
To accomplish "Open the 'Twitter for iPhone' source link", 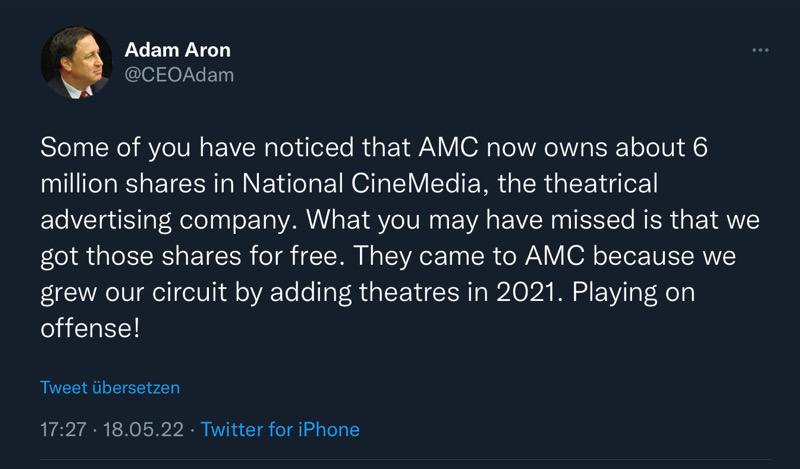I will point(280,430).
